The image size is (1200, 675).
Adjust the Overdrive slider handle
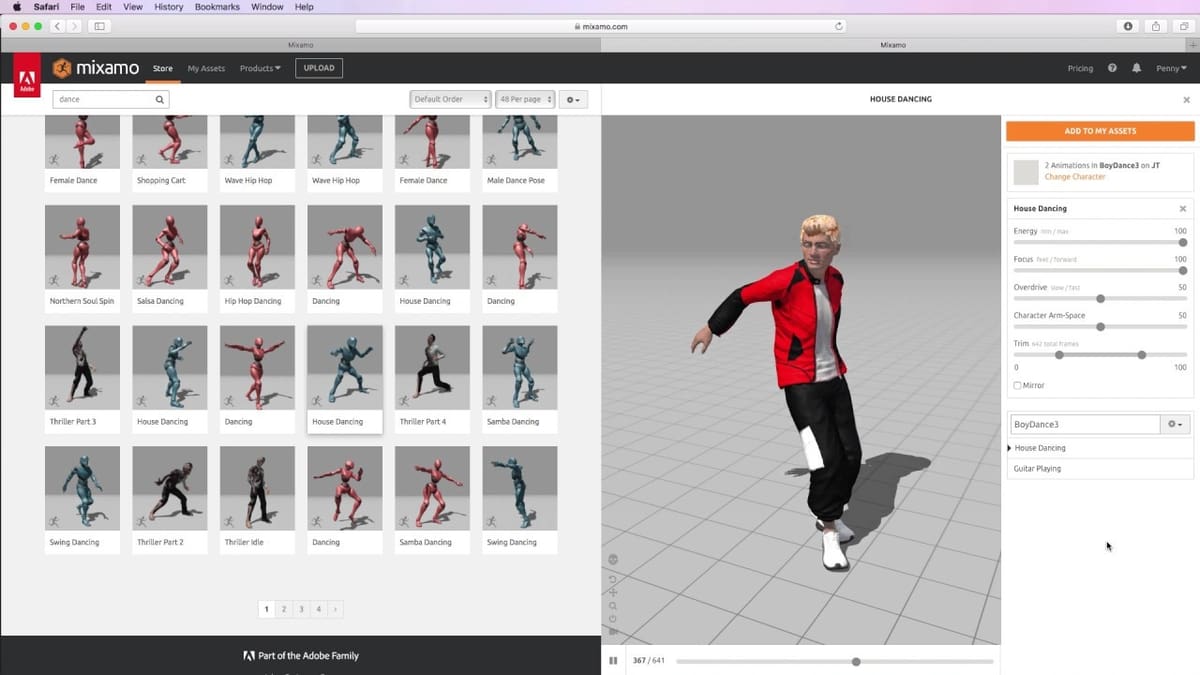[x=1100, y=298]
